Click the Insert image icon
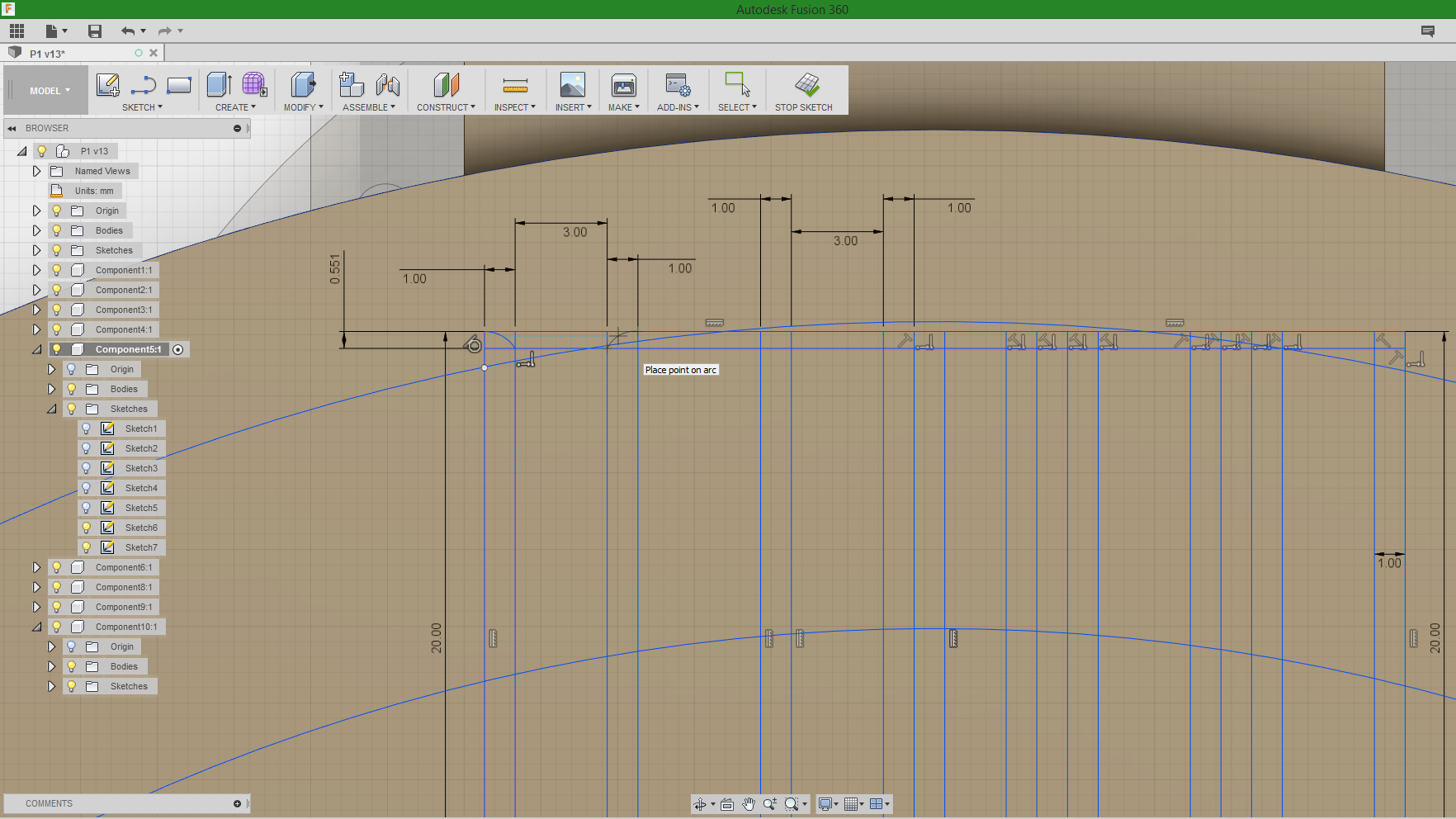 [573, 84]
